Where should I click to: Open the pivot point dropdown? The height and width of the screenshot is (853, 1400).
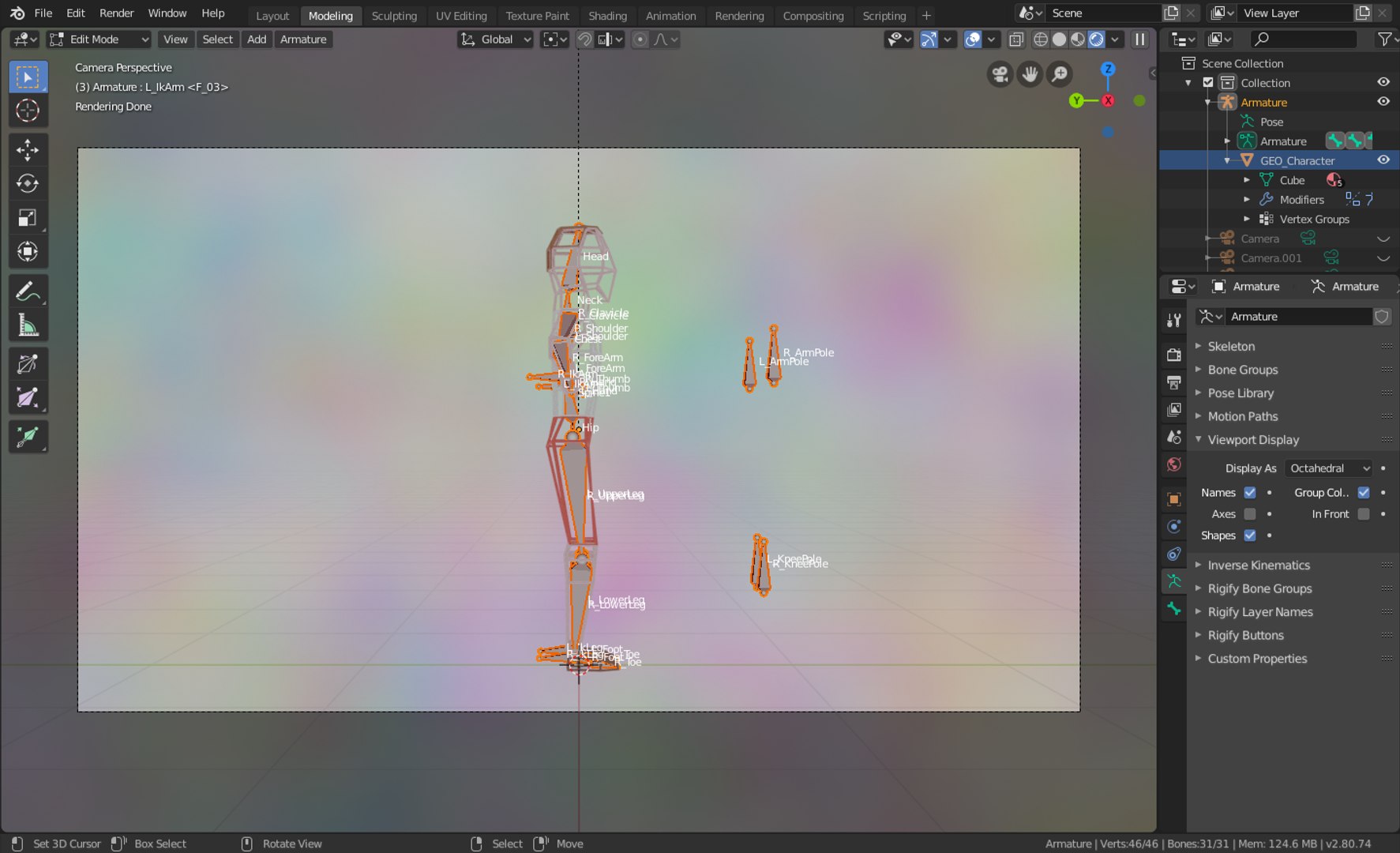(554, 39)
